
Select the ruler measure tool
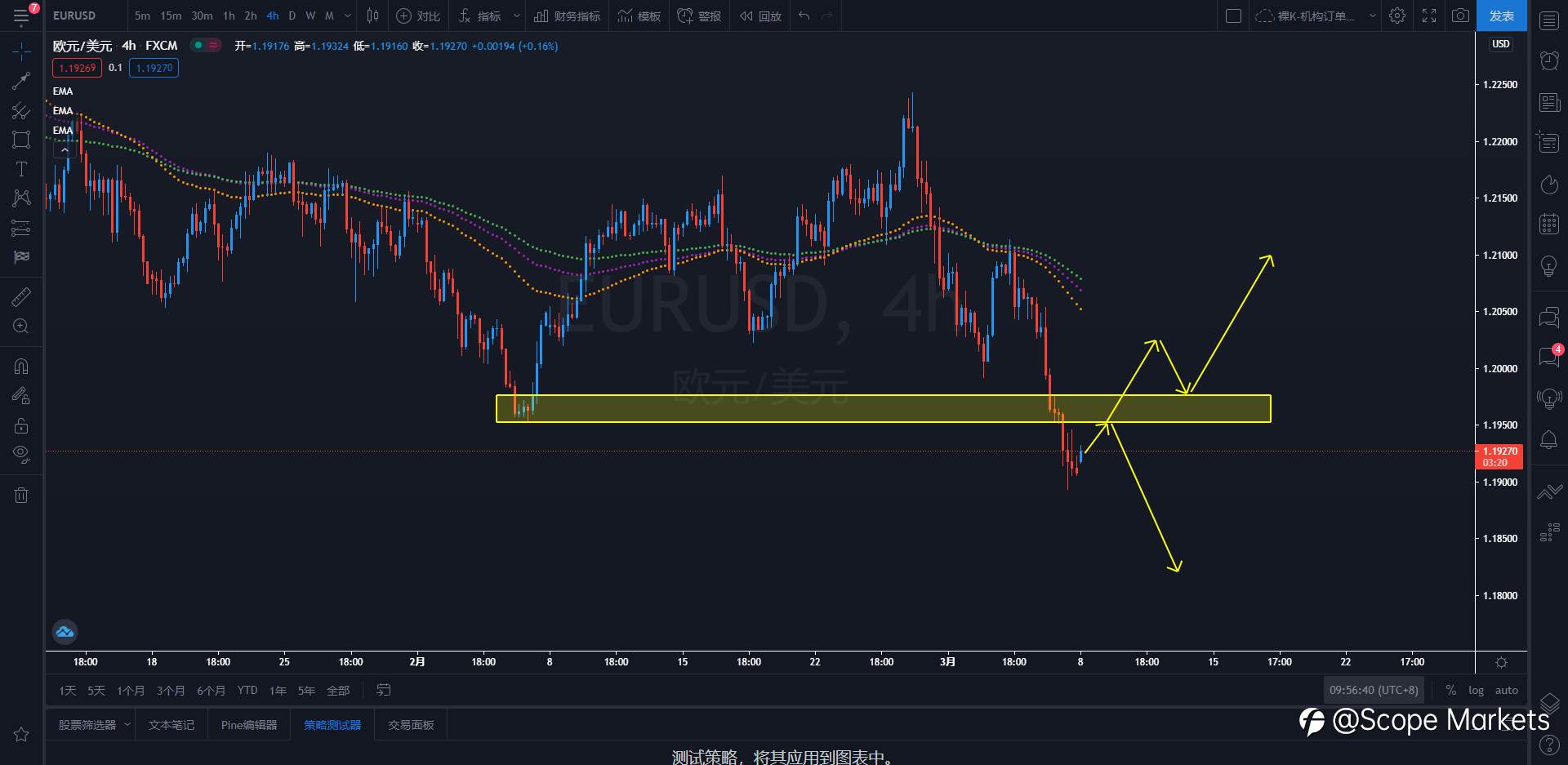(x=21, y=296)
